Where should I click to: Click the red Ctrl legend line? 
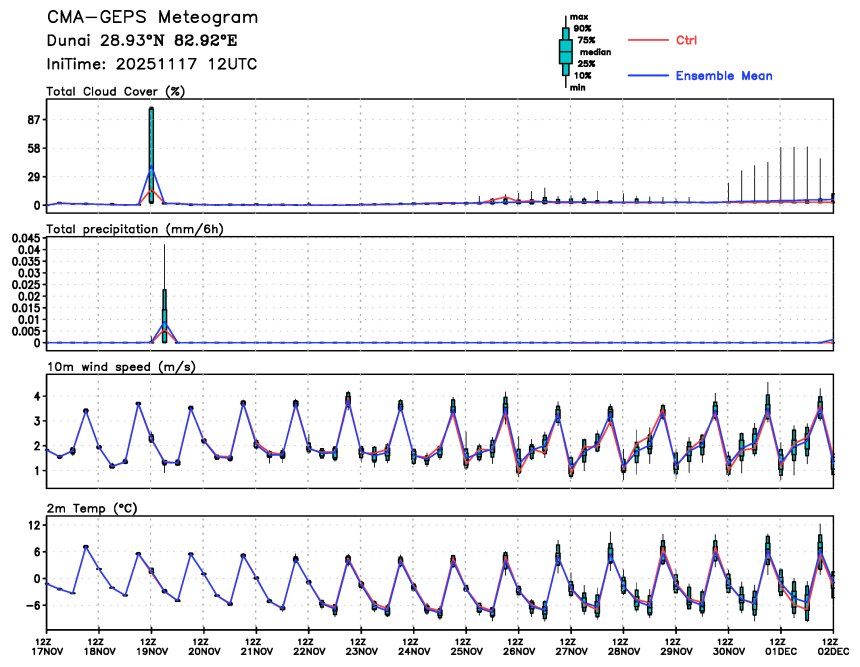[x=647, y=40]
